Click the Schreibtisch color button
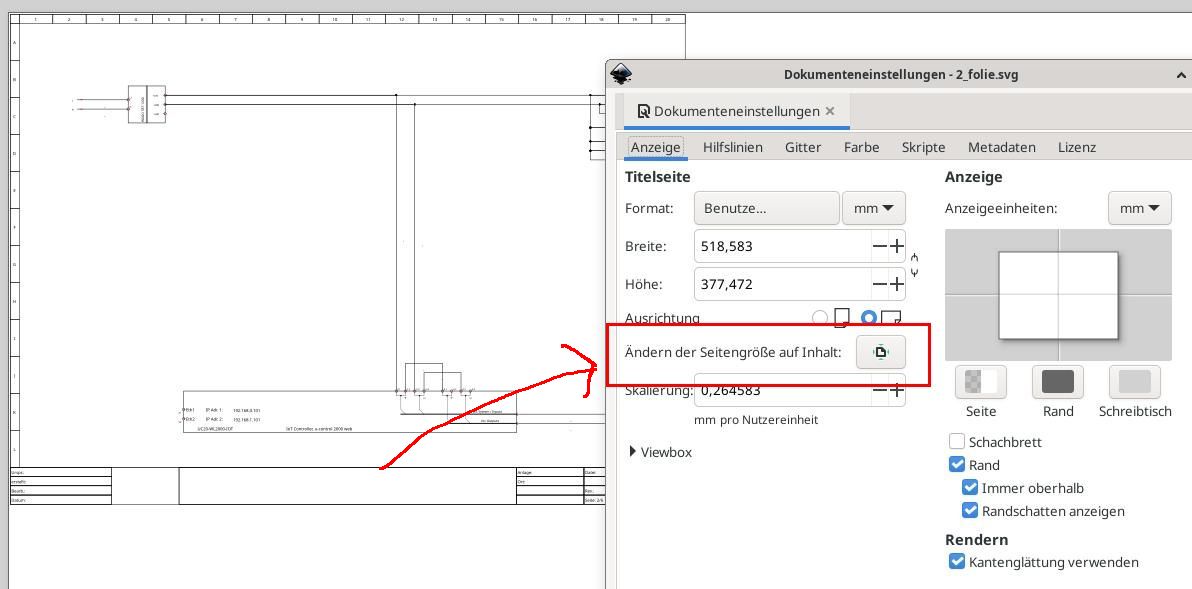Screen dimensions: 1192x589 pyautogui.click(x=1134, y=383)
